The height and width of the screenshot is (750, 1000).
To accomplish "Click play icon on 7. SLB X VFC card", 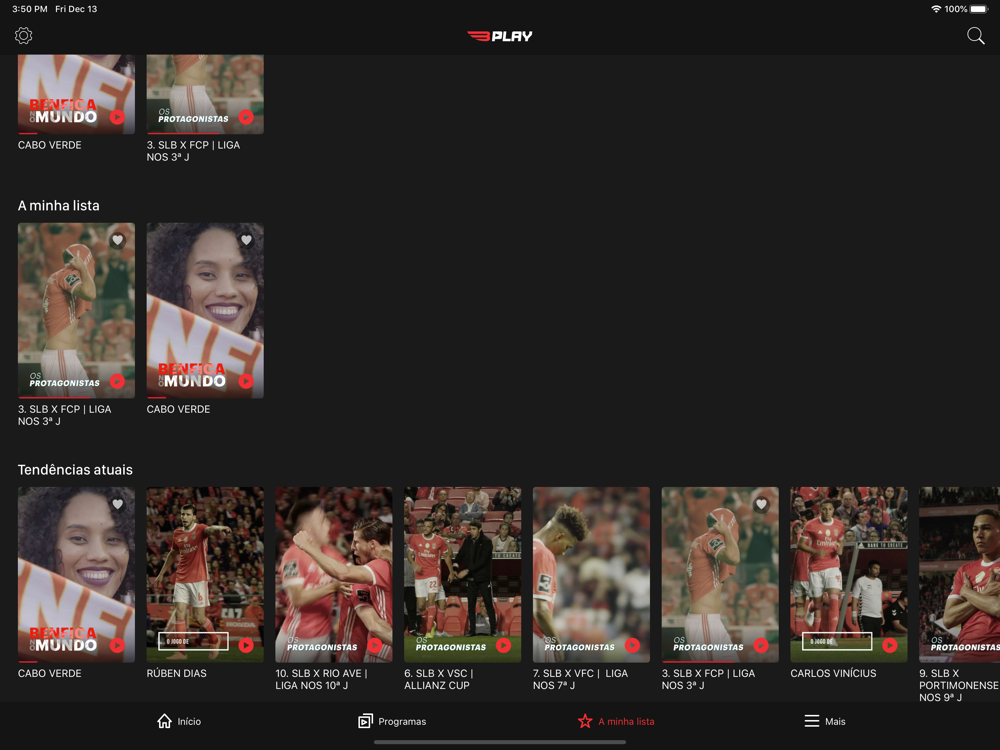I will pyautogui.click(x=633, y=645).
